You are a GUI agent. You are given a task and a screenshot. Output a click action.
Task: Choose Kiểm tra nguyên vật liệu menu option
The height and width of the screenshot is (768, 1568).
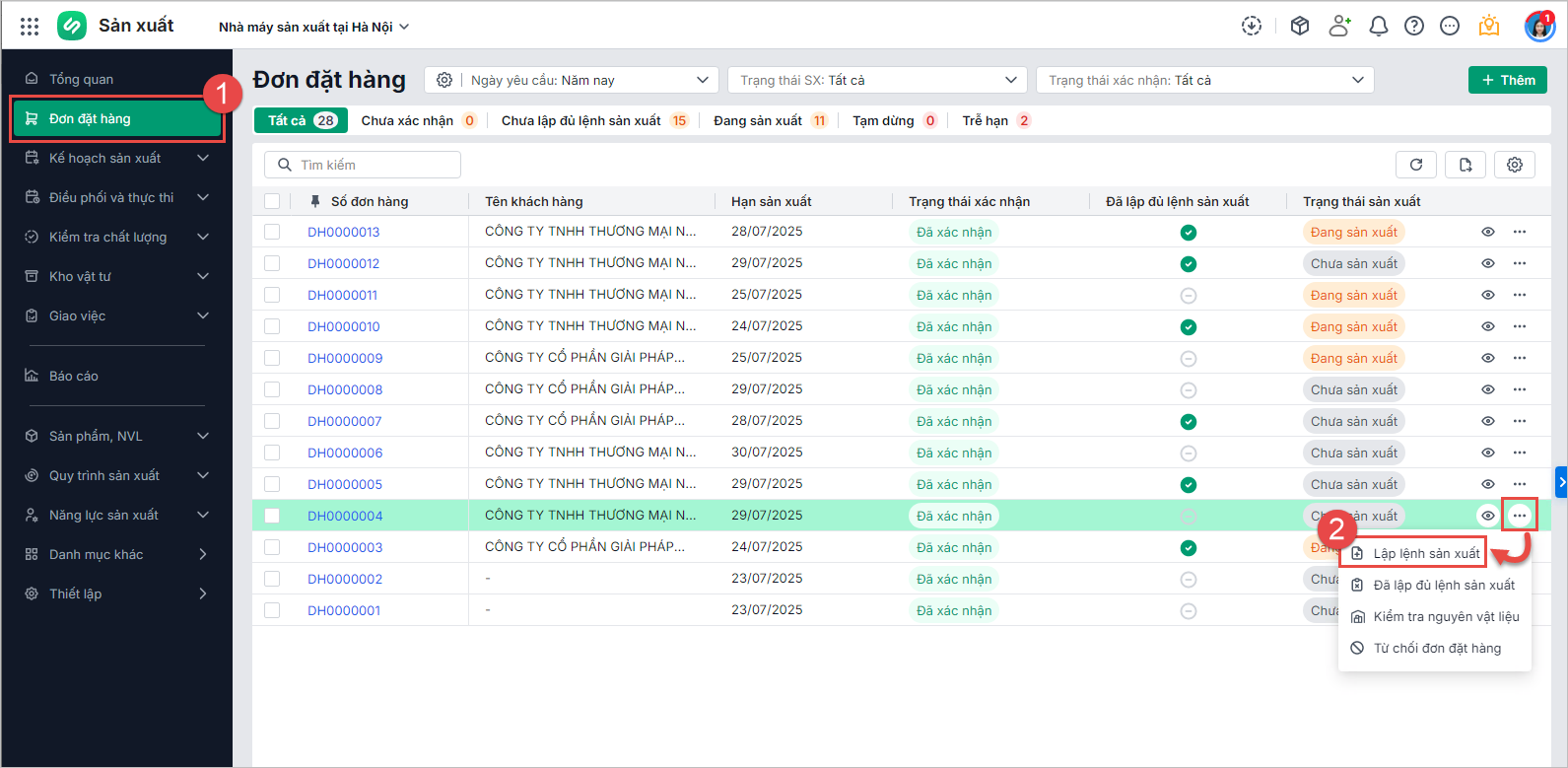1445,616
